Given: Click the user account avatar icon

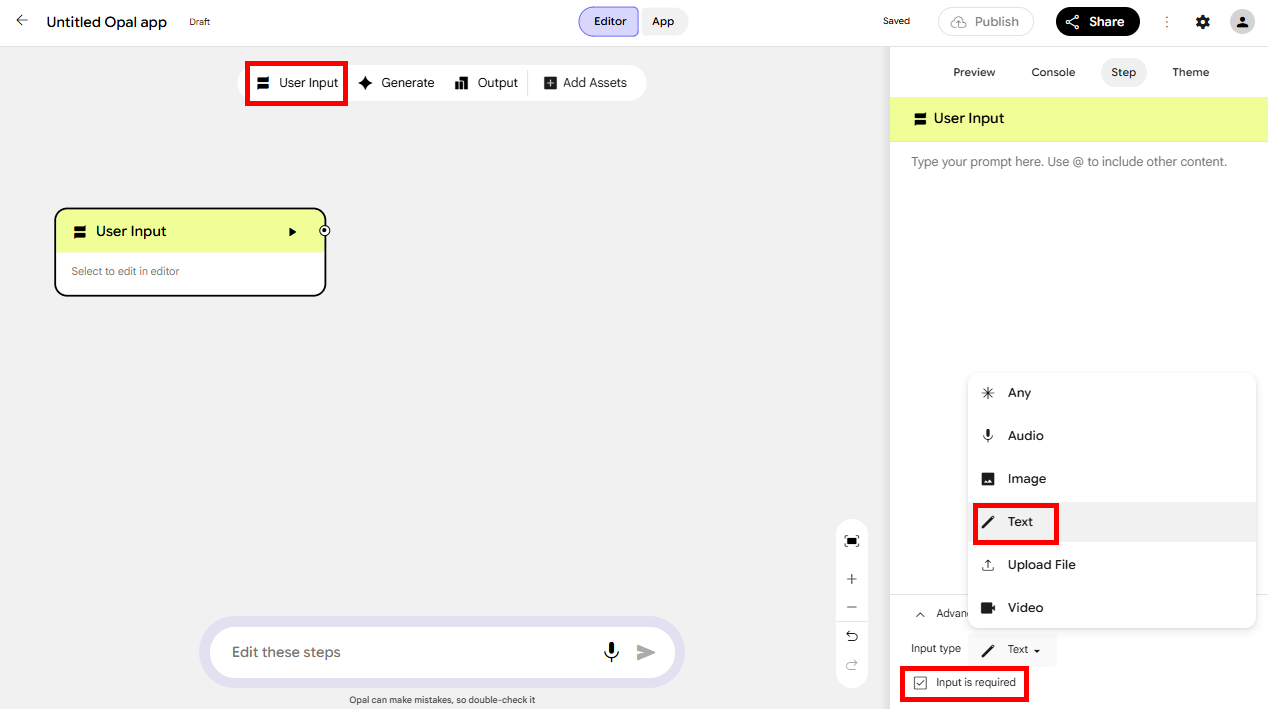Looking at the screenshot, I should tap(1242, 22).
